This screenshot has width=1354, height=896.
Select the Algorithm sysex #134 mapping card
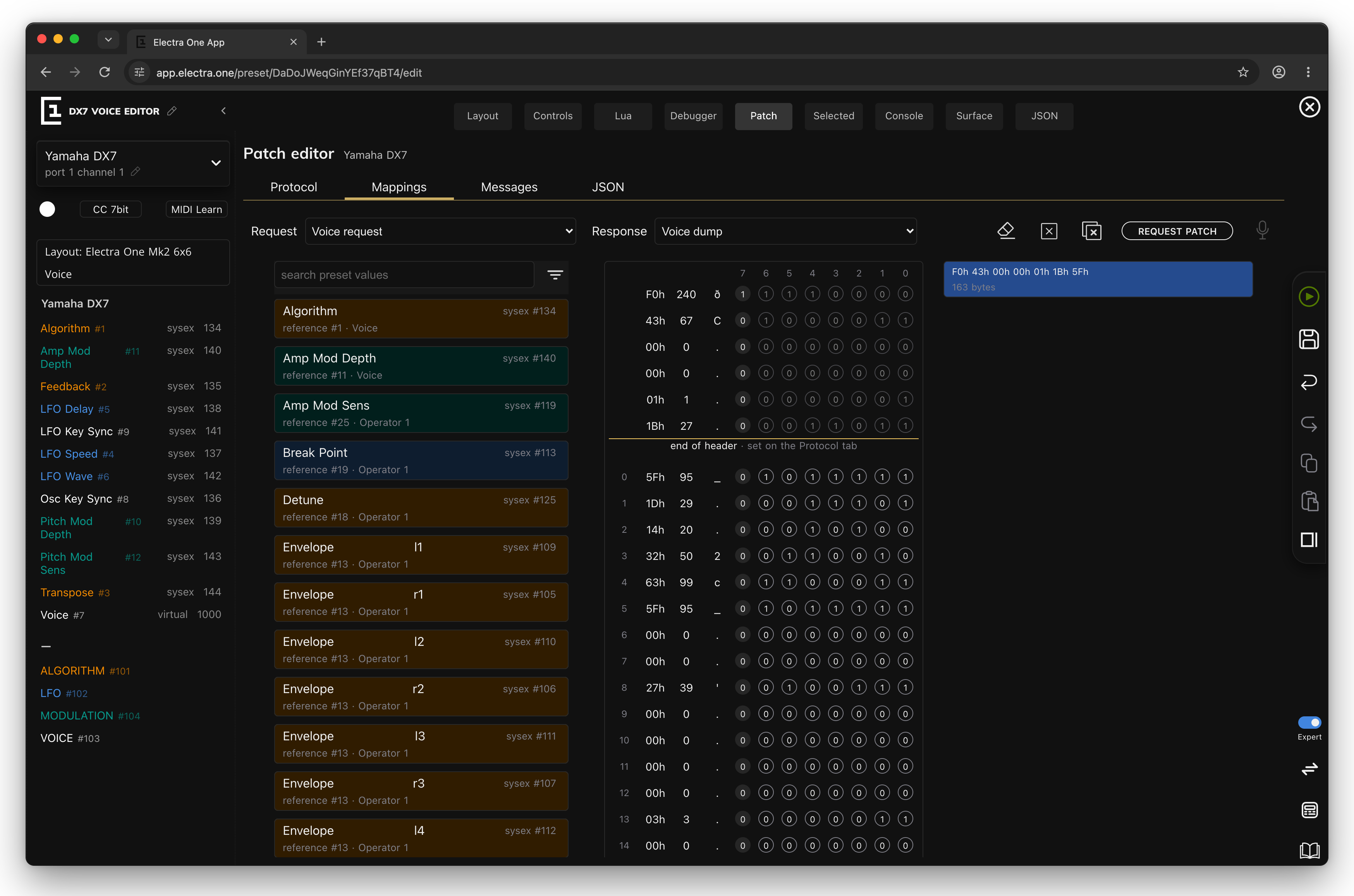[x=421, y=319]
